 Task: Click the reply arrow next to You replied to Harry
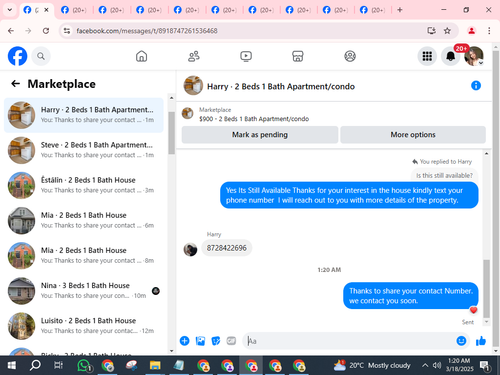[x=415, y=162]
